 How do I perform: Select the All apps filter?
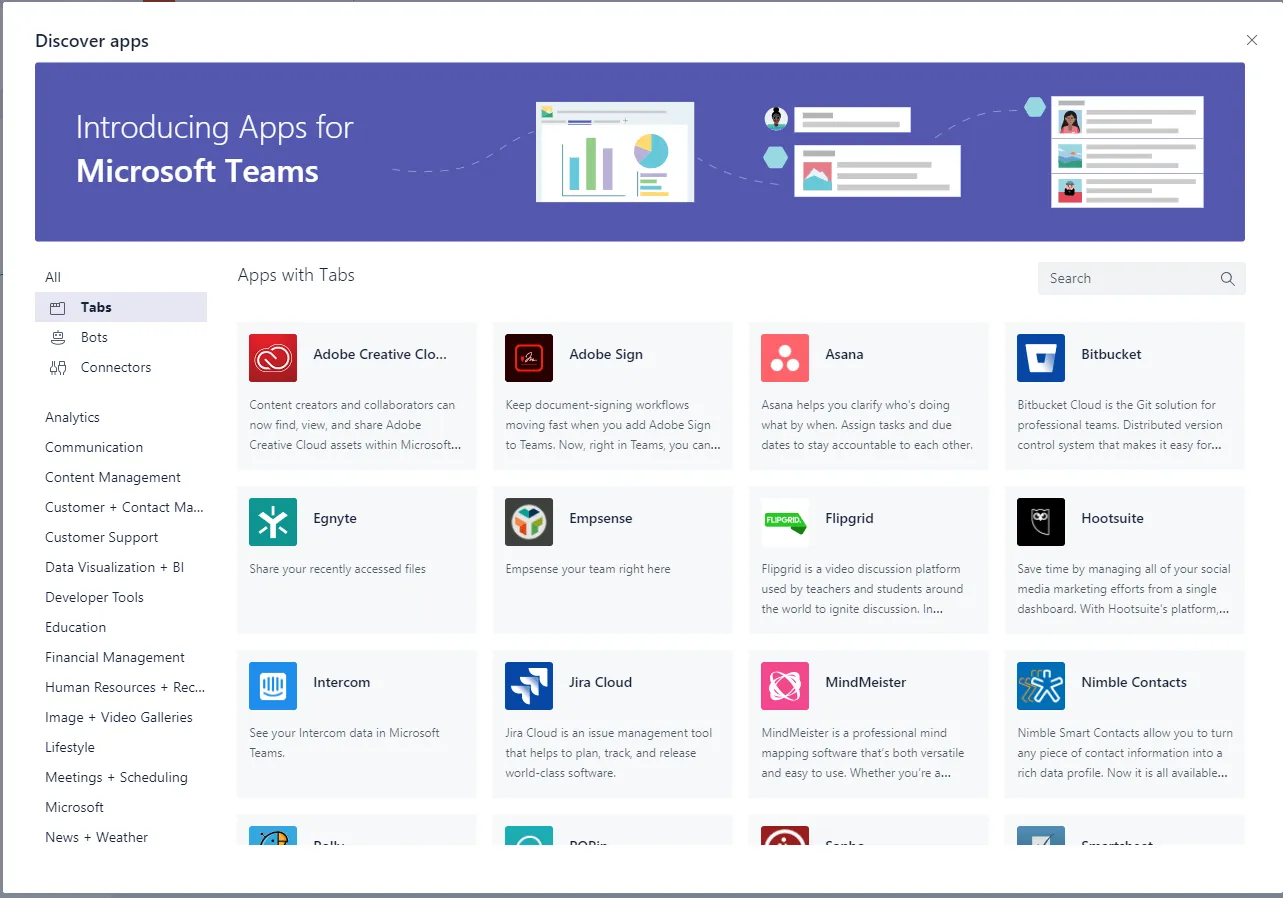coord(53,277)
